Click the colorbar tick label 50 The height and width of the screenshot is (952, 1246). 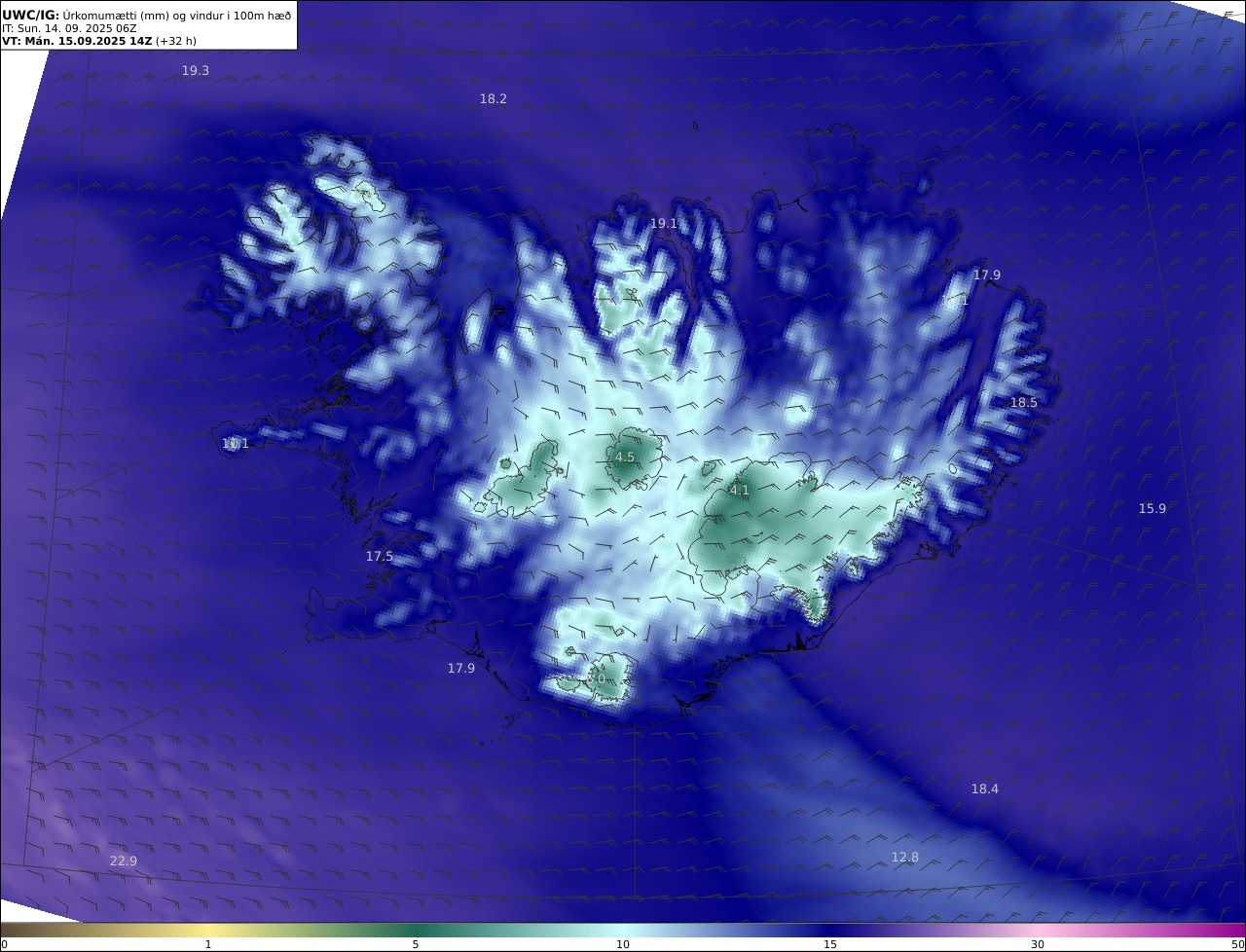click(x=1238, y=944)
